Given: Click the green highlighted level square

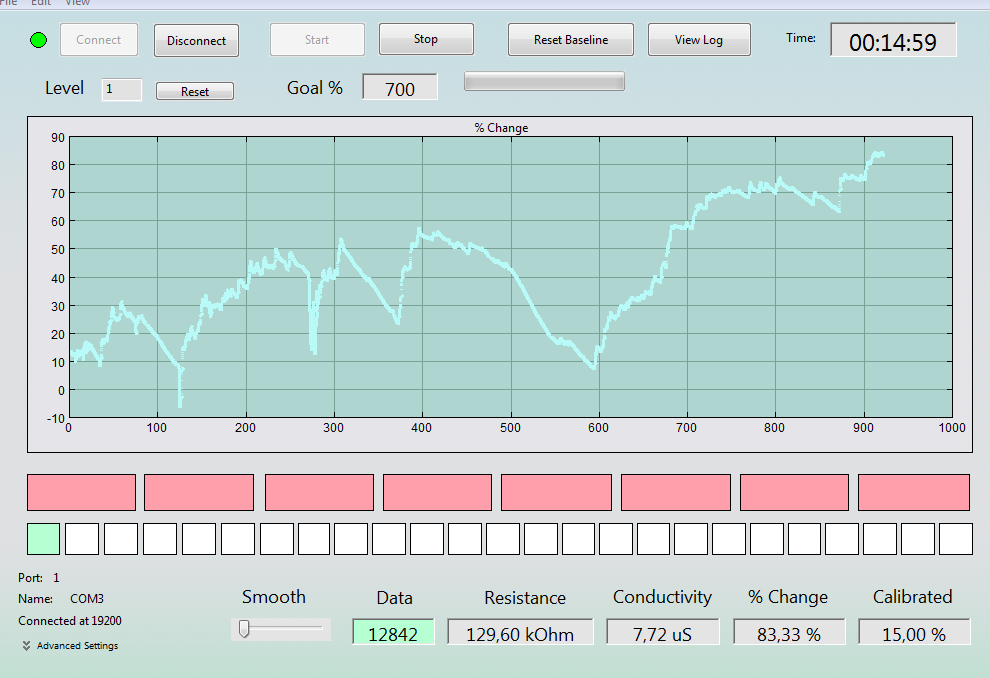Looking at the screenshot, I should (x=44, y=539).
